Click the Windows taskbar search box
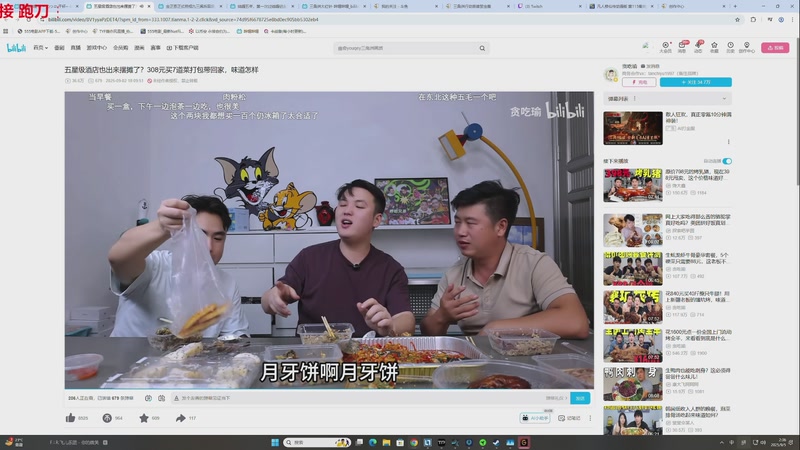Screen dimensions: 800x450 (317, 442)
